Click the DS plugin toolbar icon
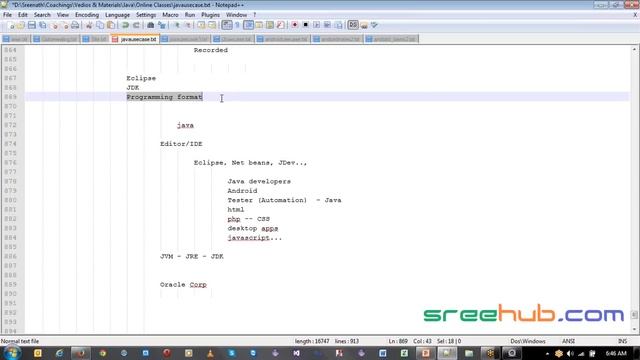Viewport: 640px width, 360px height. pos(353,25)
